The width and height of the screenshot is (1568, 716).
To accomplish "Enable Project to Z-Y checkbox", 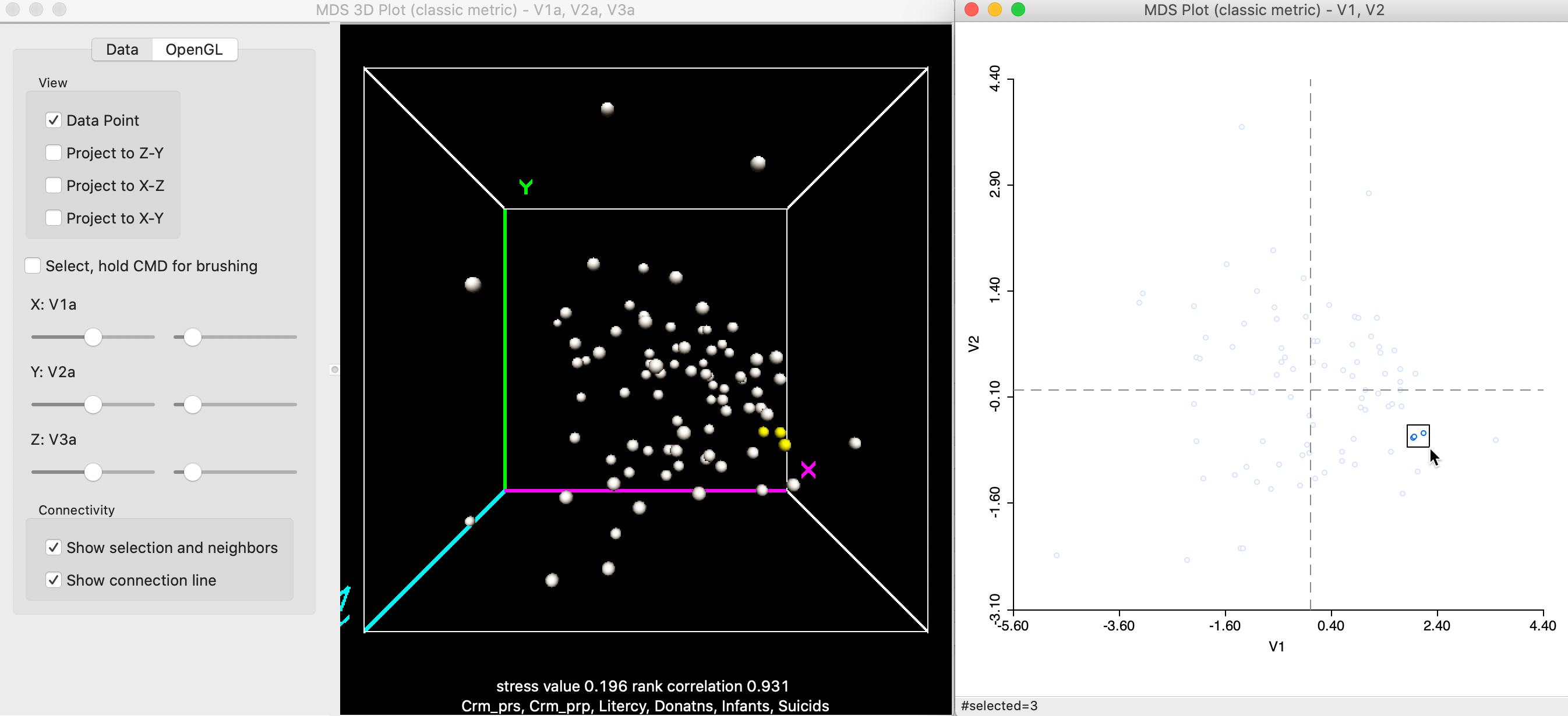I will (54, 153).
